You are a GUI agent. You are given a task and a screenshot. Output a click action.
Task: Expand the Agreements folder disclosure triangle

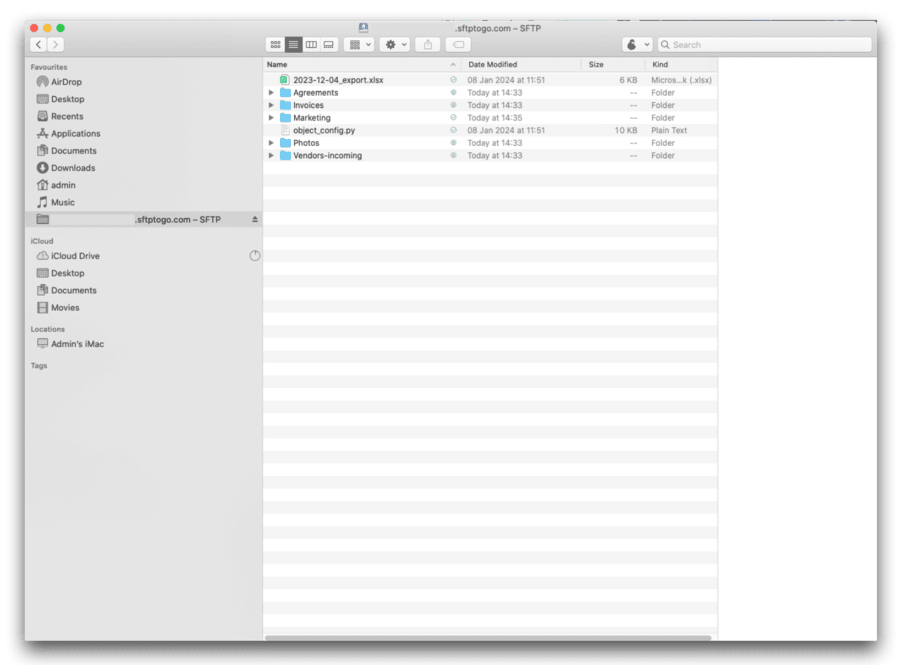(x=271, y=93)
